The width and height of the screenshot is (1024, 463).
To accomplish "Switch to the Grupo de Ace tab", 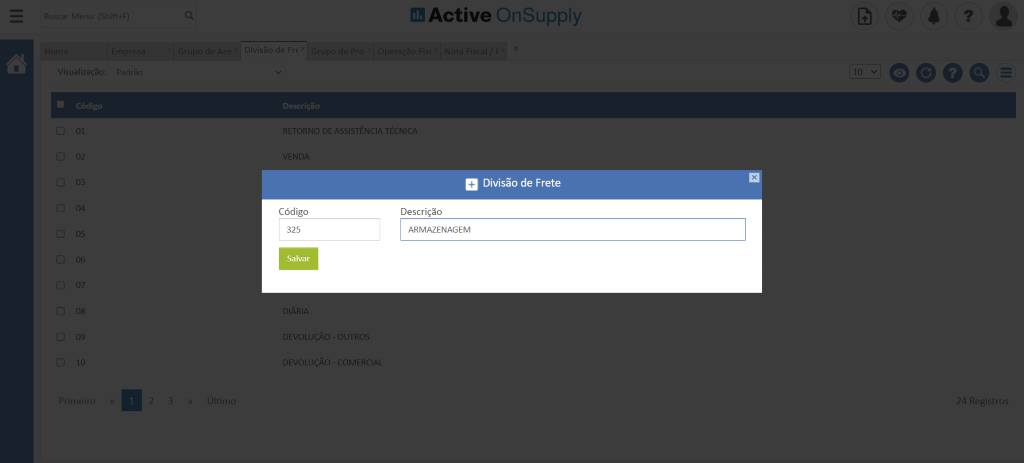I will 204,51.
